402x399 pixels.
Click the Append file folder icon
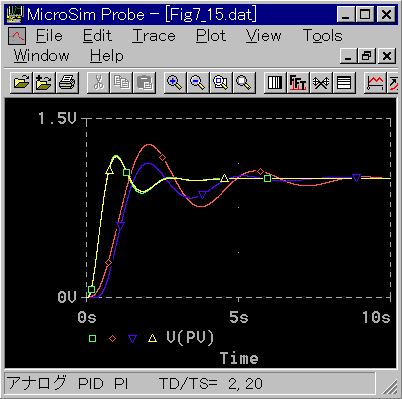(x=44, y=82)
